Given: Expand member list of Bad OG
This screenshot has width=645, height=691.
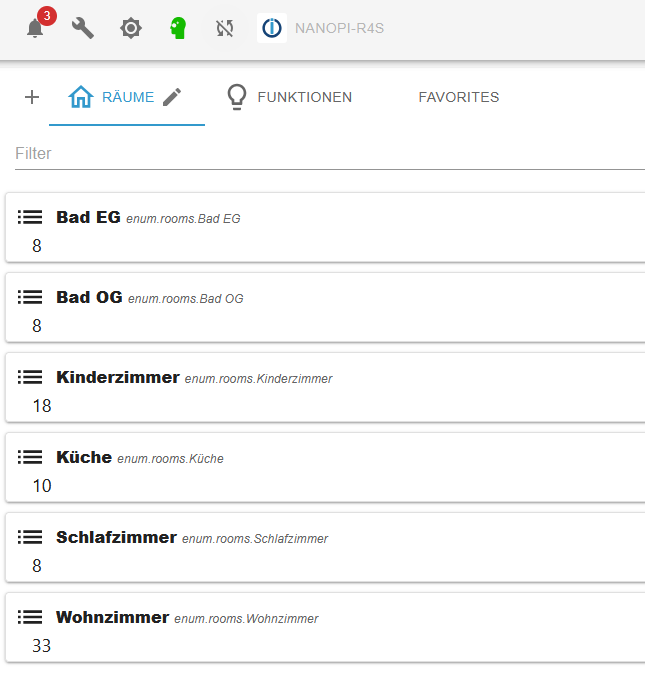Looking at the screenshot, I should coord(30,297).
